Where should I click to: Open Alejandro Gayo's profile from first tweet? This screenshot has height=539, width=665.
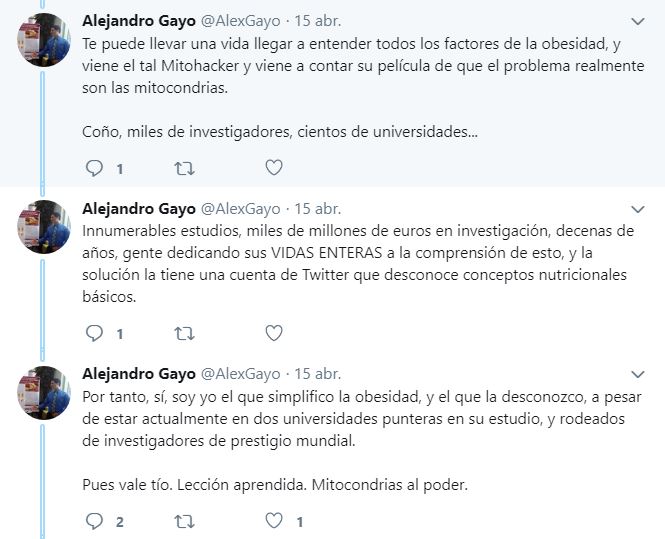coord(138,20)
